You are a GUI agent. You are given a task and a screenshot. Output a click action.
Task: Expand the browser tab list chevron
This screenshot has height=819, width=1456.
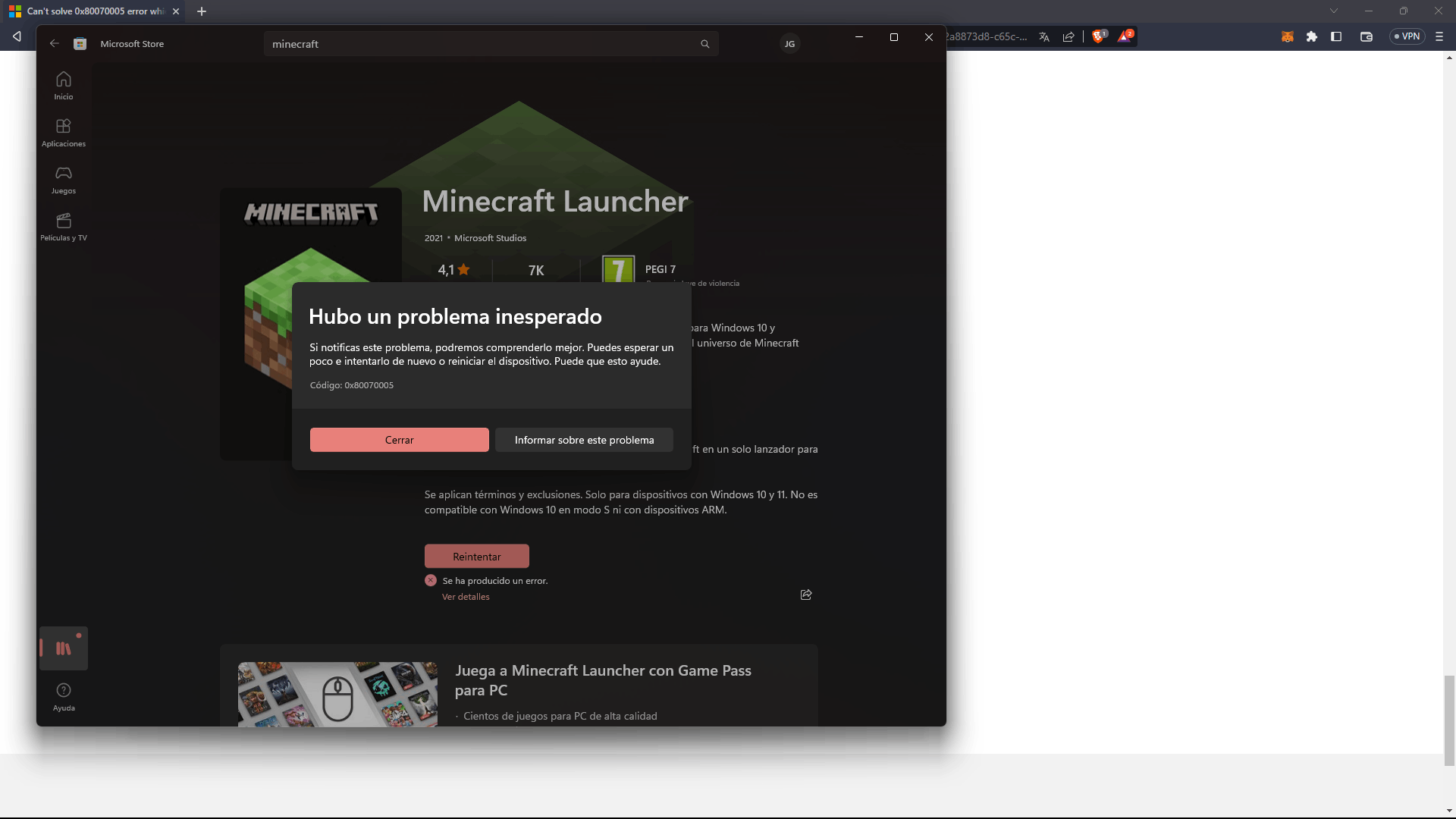coord(1334,11)
